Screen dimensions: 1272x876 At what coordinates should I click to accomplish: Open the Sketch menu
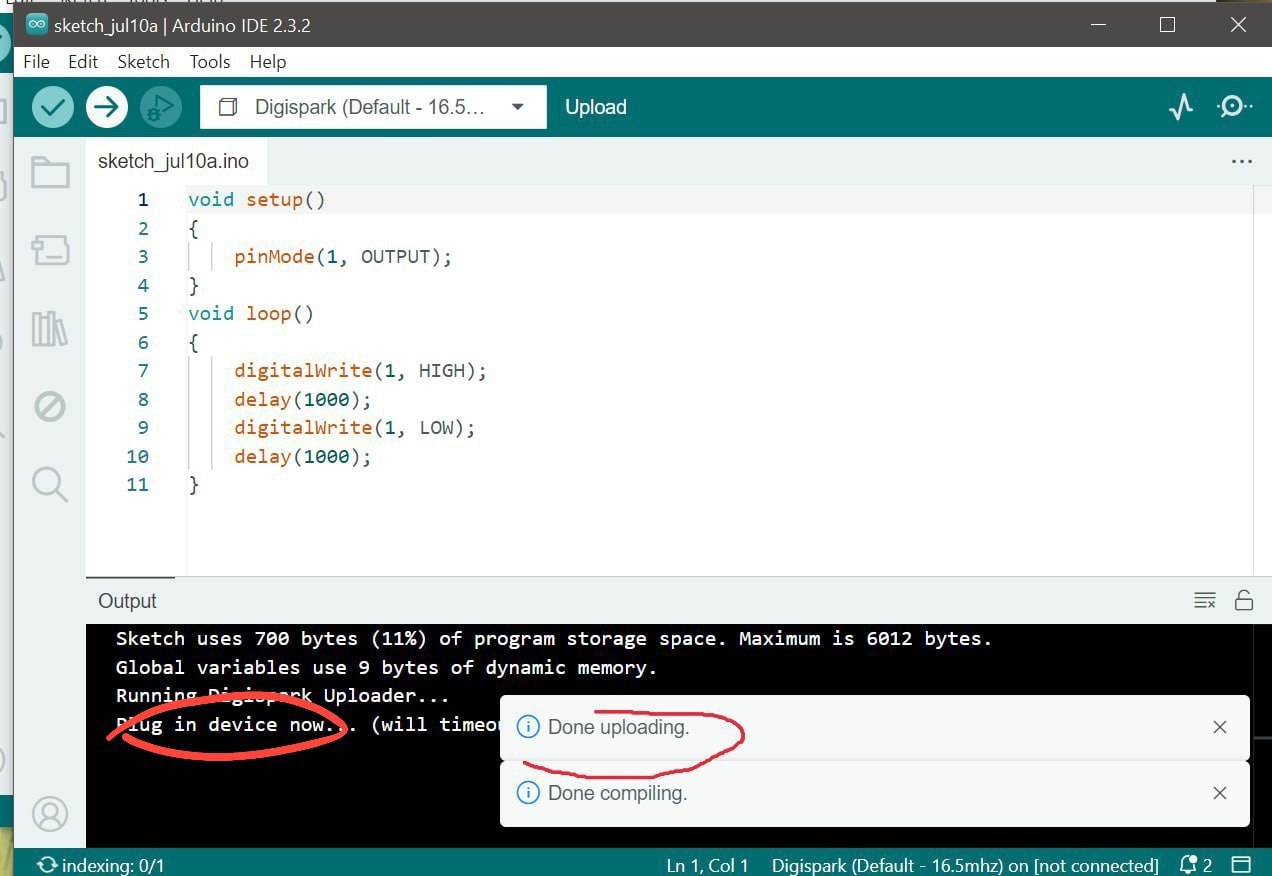[x=143, y=62]
